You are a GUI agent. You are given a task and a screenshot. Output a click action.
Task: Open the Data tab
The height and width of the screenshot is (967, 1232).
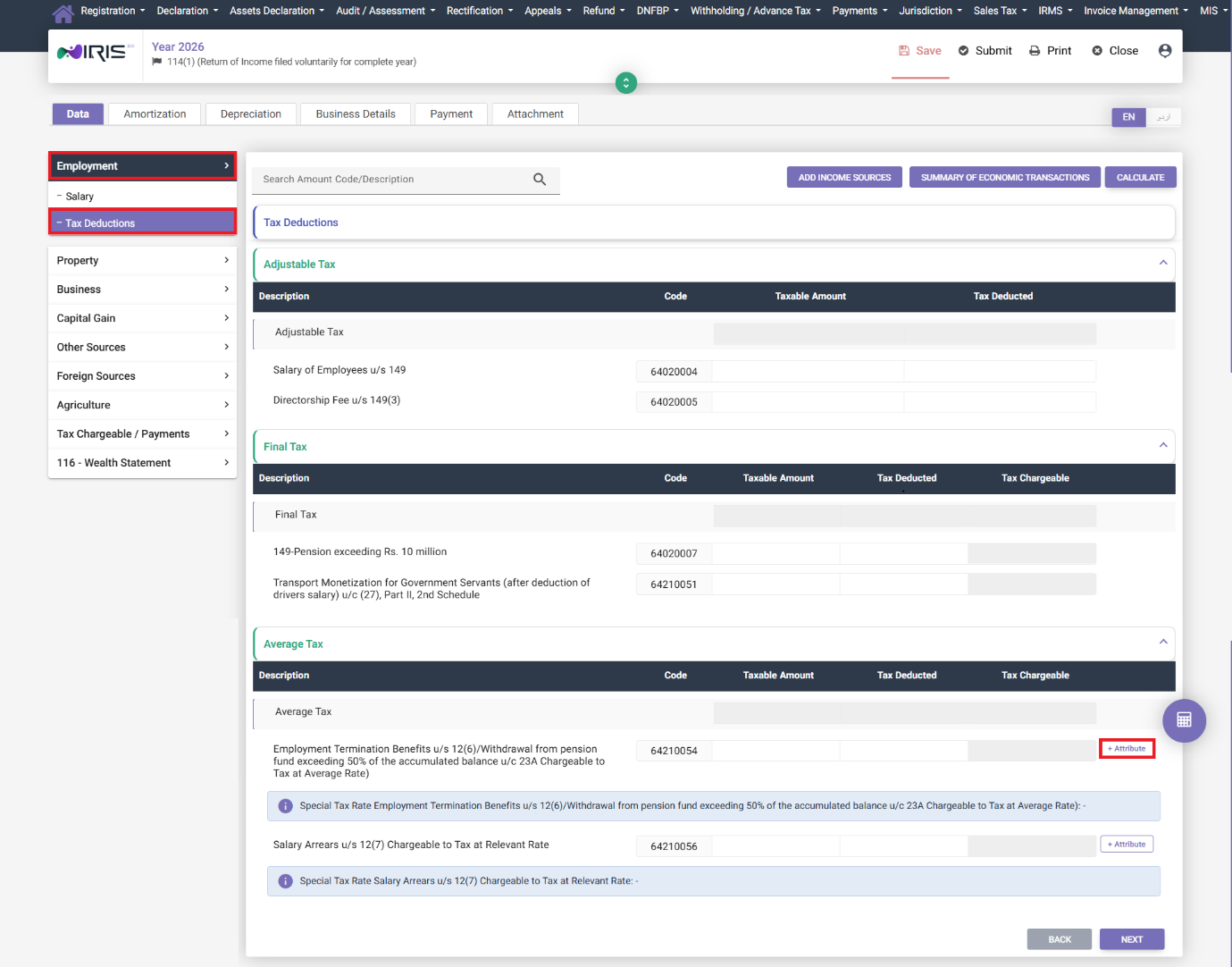coord(78,114)
